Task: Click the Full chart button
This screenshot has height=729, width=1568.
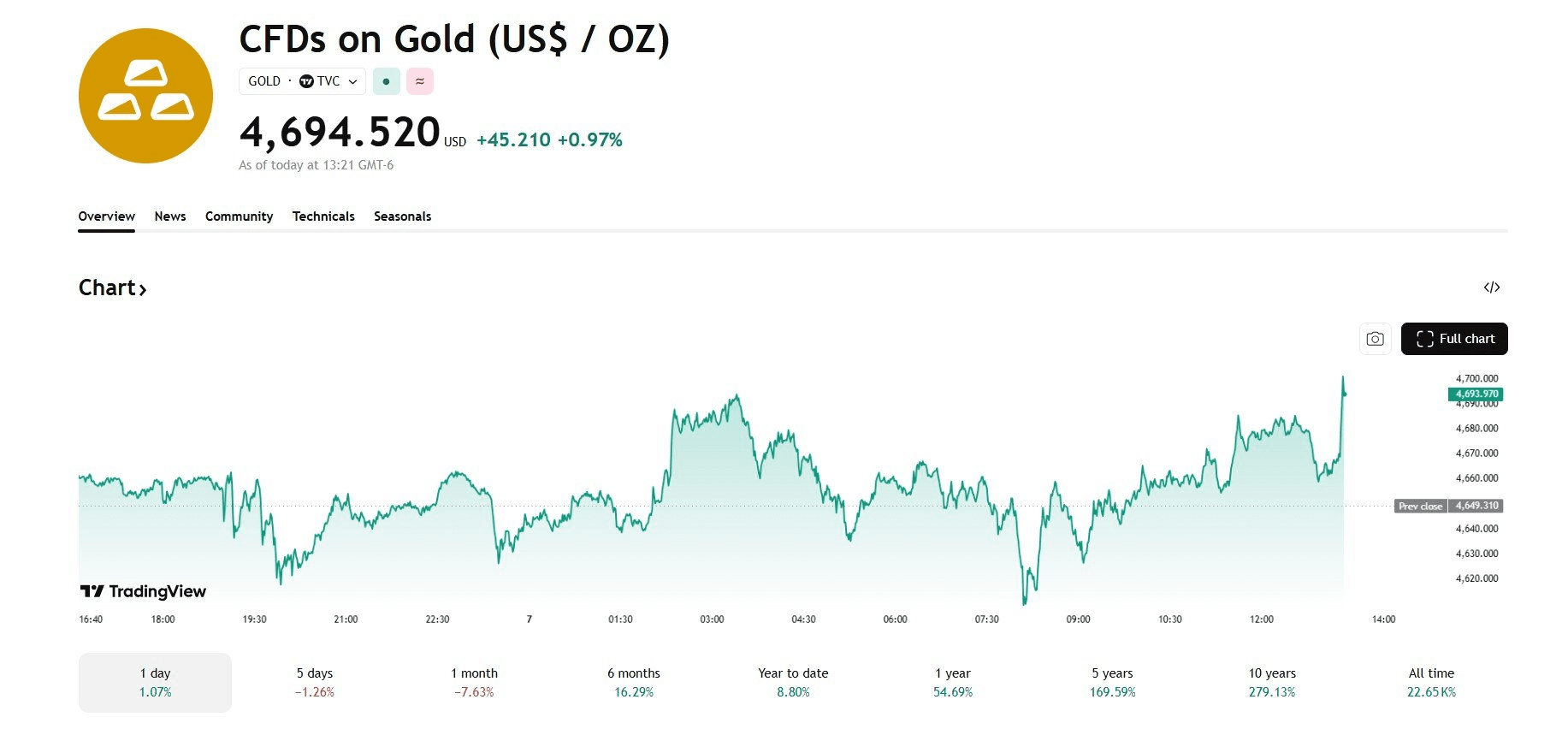Action: tap(1454, 339)
